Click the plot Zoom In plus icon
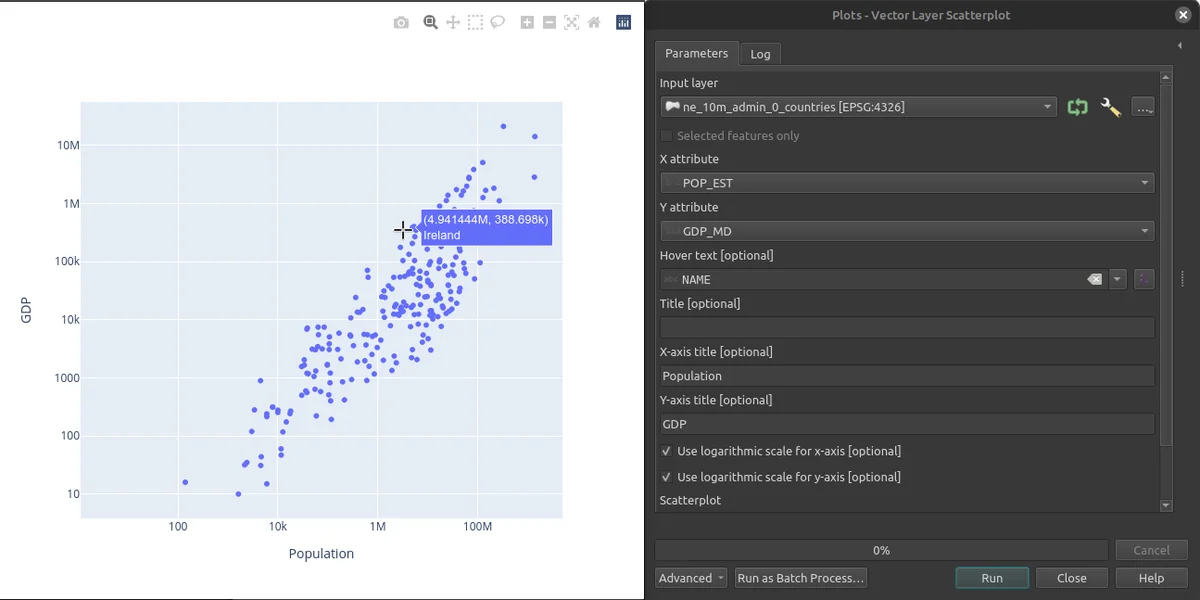The height and width of the screenshot is (600, 1200). pyautogui.click(x=527, y=22)
